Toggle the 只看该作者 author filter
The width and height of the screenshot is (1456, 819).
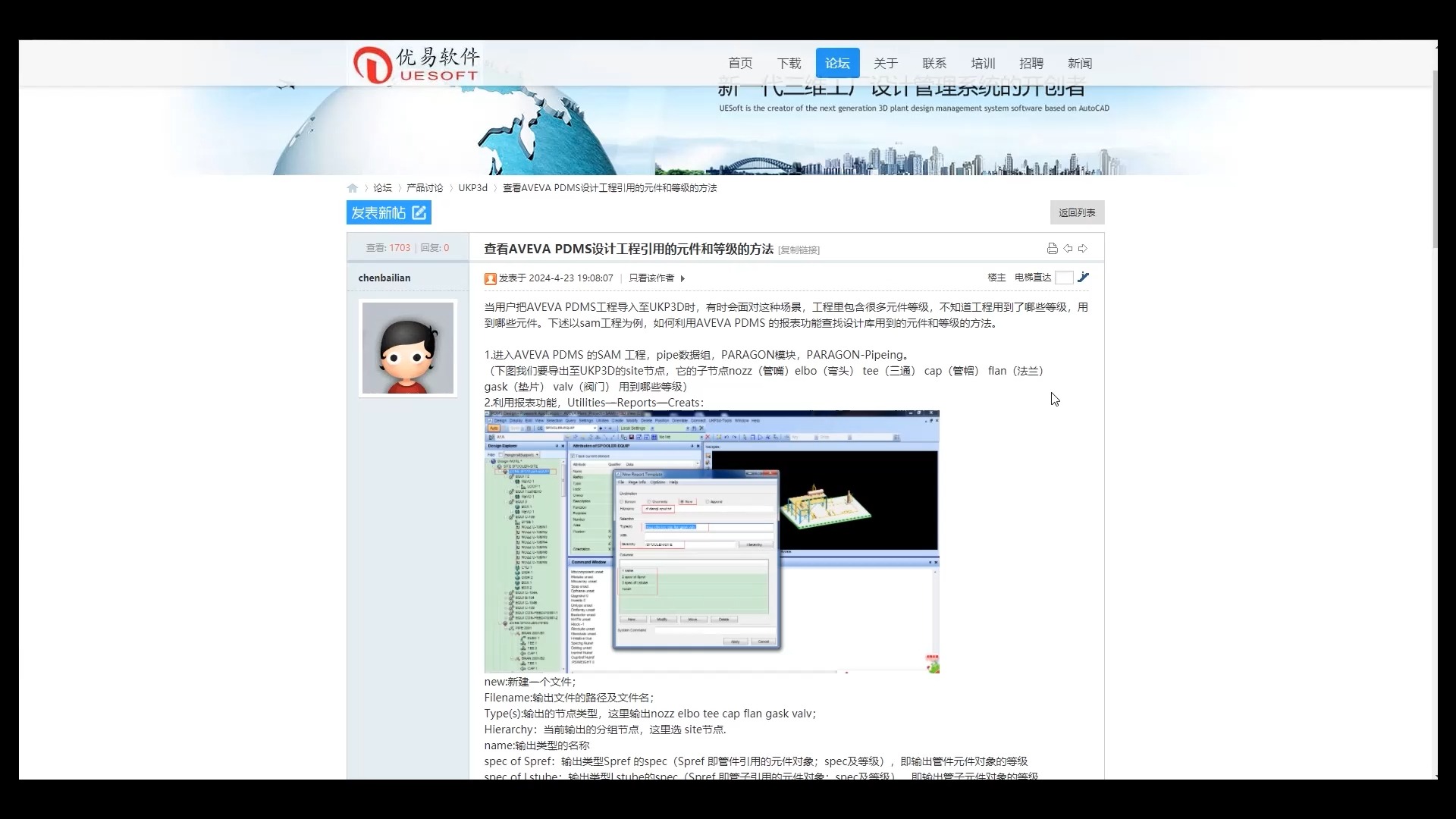tap(651, 278)
